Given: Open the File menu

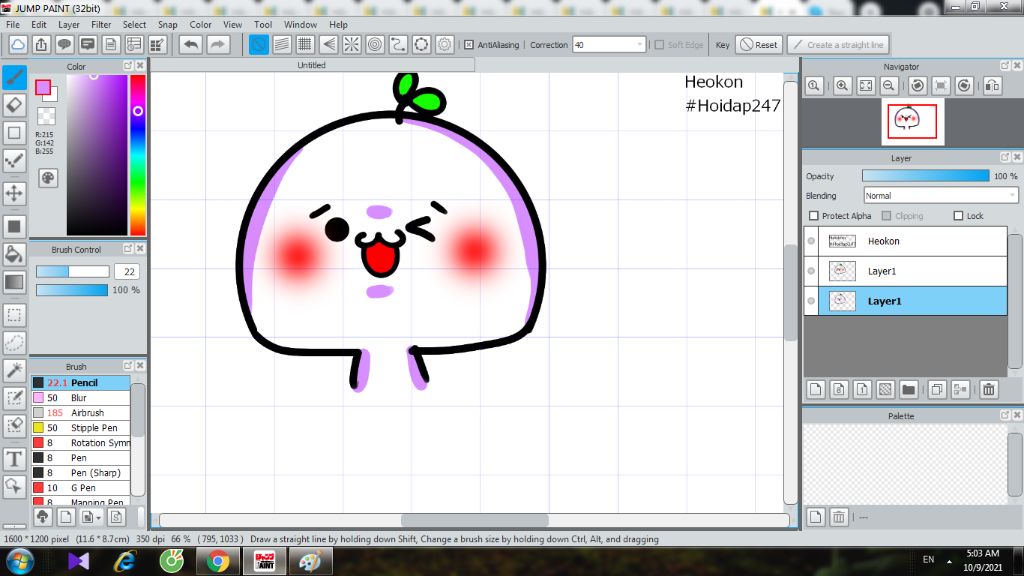Looking at the screenshot, I should (x=13, y=24).
